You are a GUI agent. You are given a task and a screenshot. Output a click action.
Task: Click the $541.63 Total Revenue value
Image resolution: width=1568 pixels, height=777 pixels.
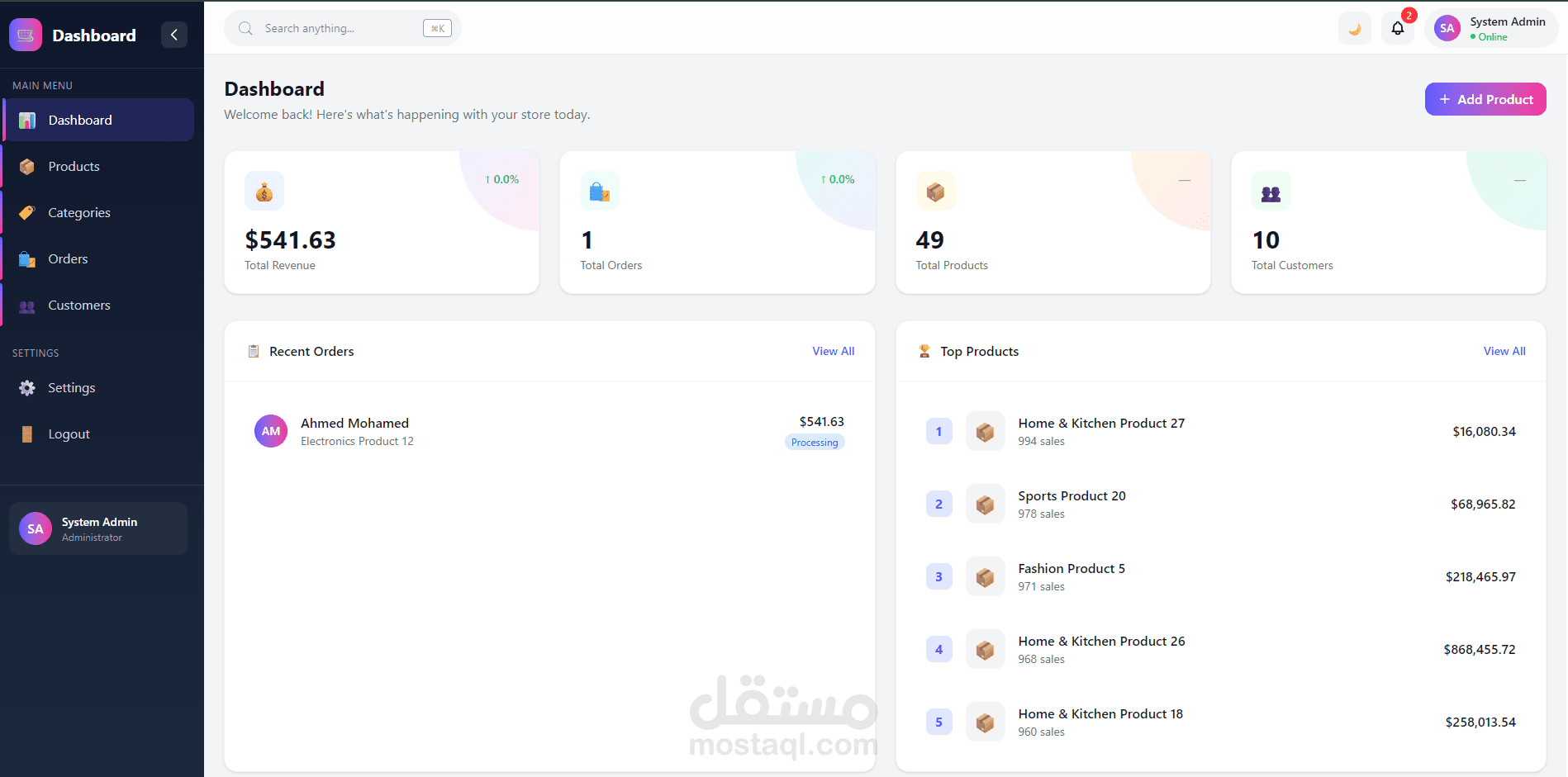(290, 240)
